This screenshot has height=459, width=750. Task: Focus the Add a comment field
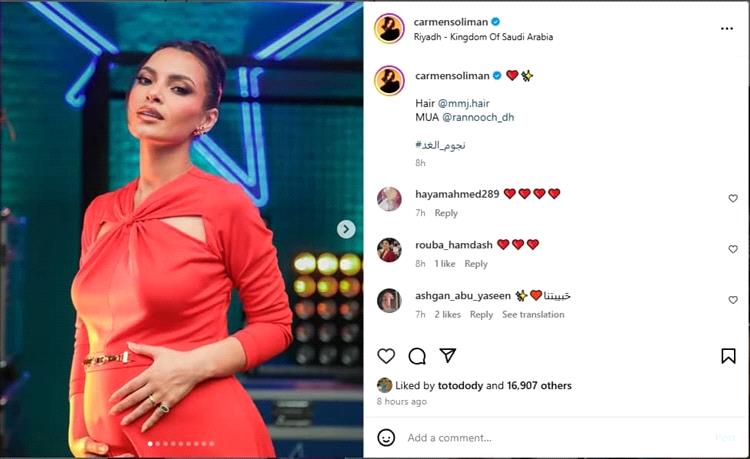tap(555, 437)
